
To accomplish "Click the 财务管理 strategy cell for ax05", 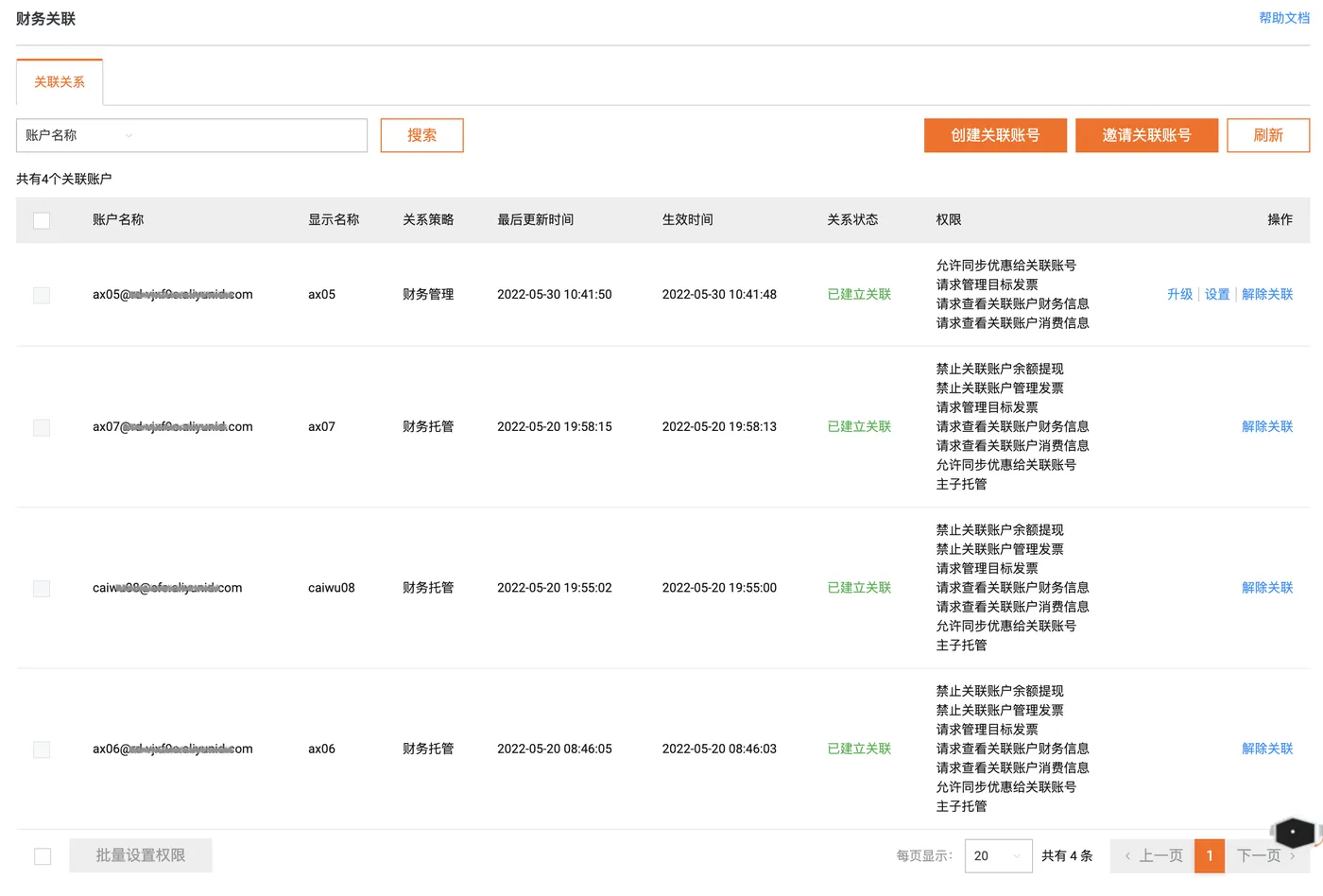I will coord(428,294).
